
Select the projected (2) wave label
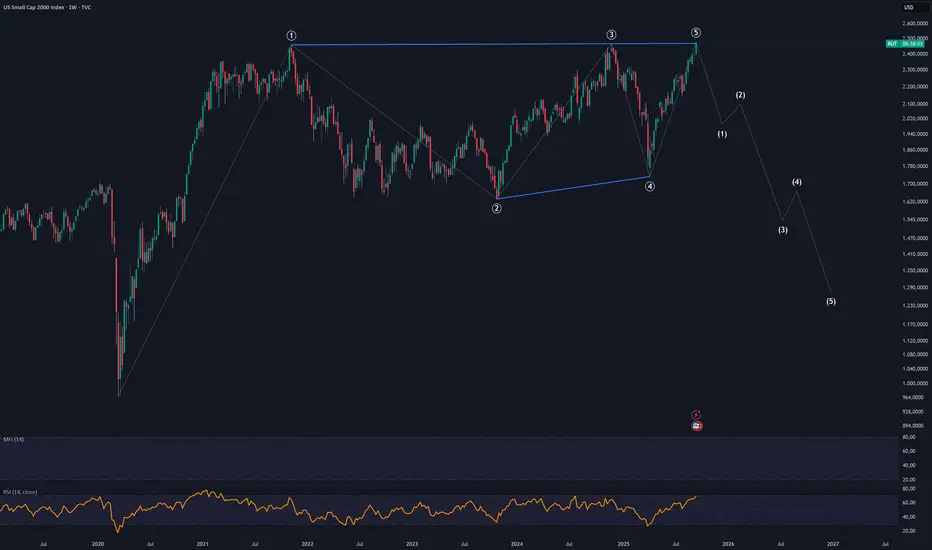[x=741, y=95]
